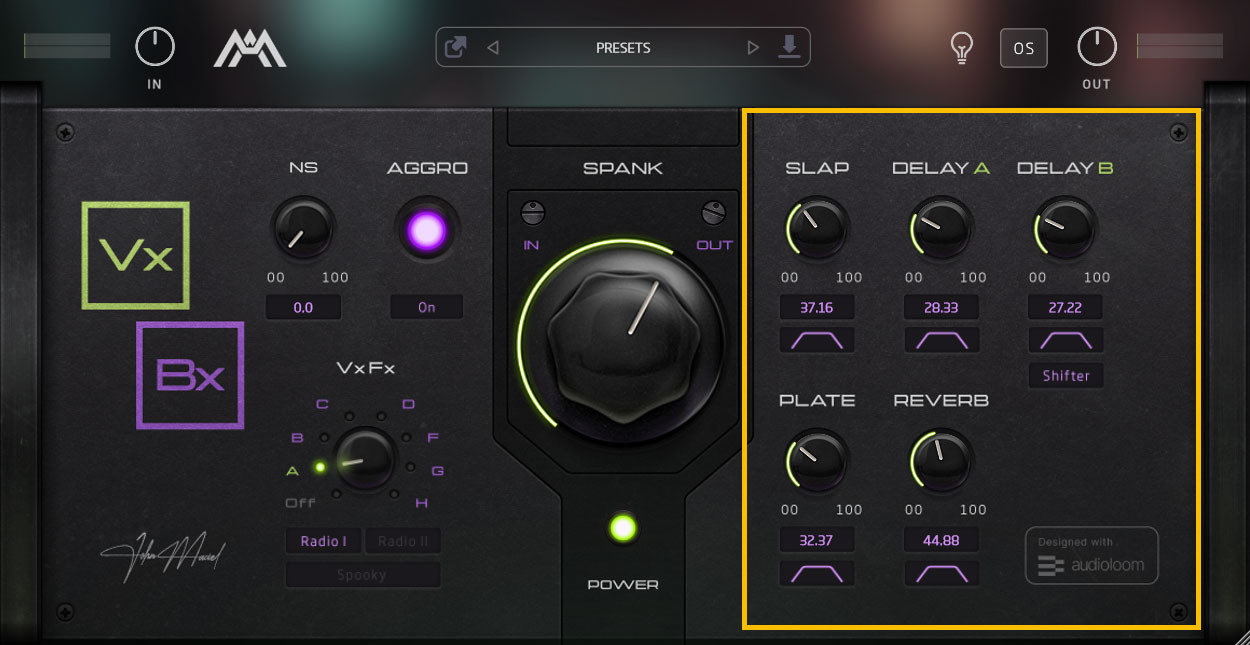Click the SLAP filter shape icon
The width and height of the screenshot is (1250, 645).
[x=817, y=340]
